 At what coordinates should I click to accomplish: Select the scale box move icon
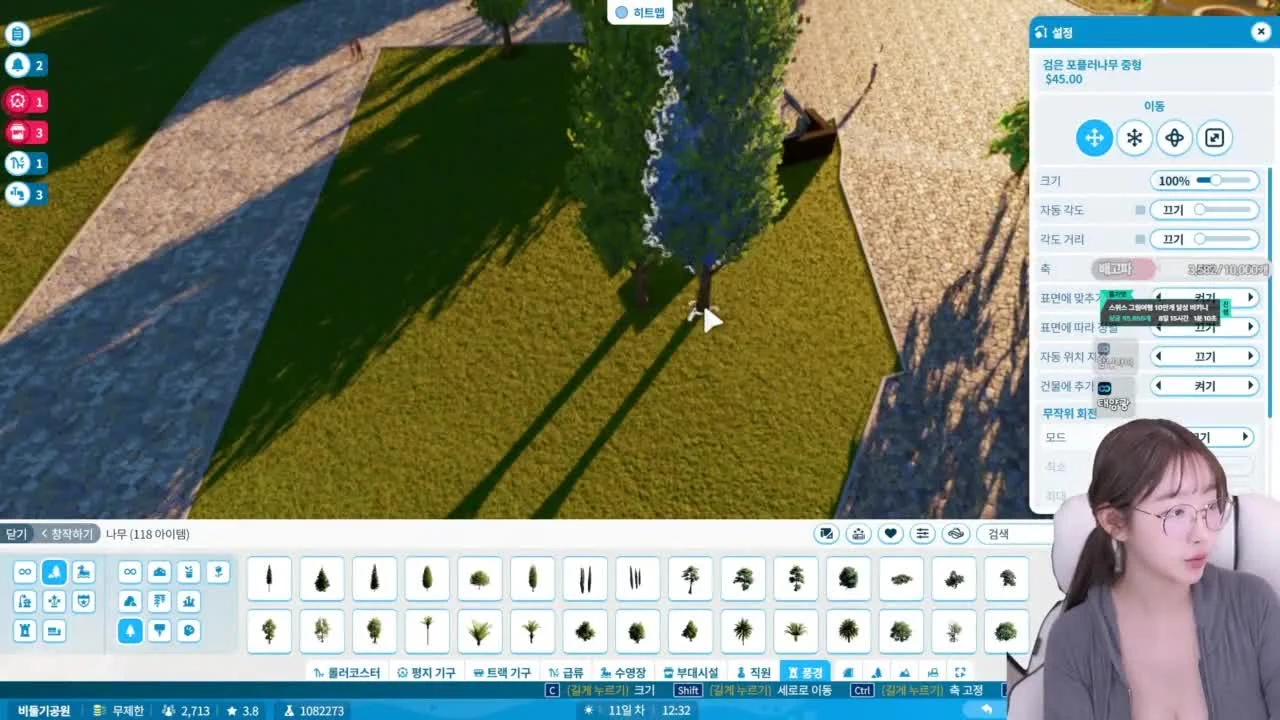pos(1214,138)
